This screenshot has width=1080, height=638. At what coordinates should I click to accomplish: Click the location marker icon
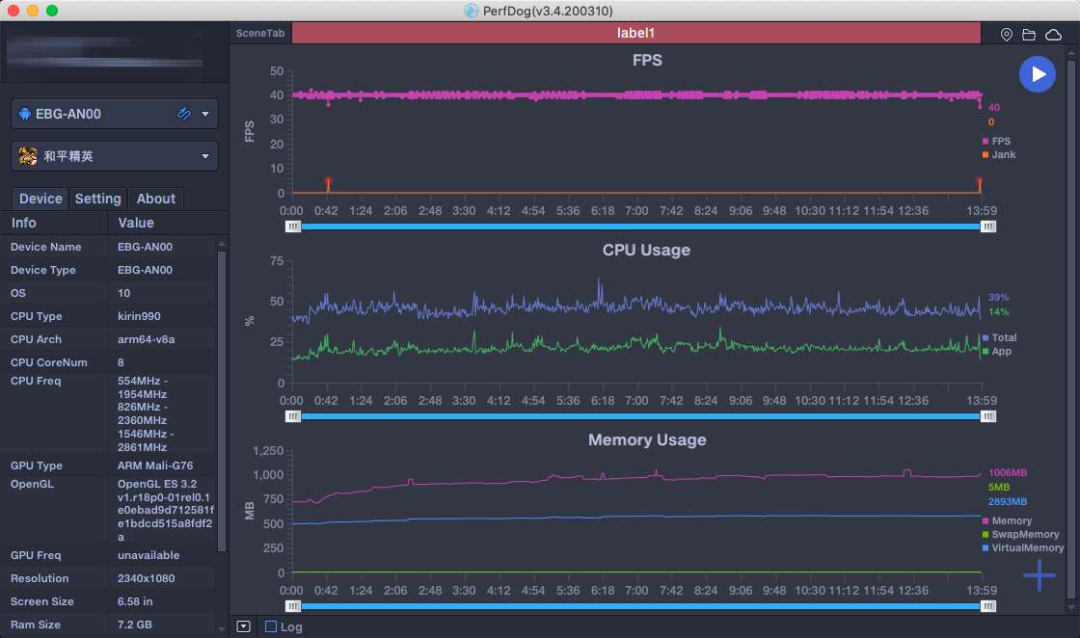click(1006, 34)
